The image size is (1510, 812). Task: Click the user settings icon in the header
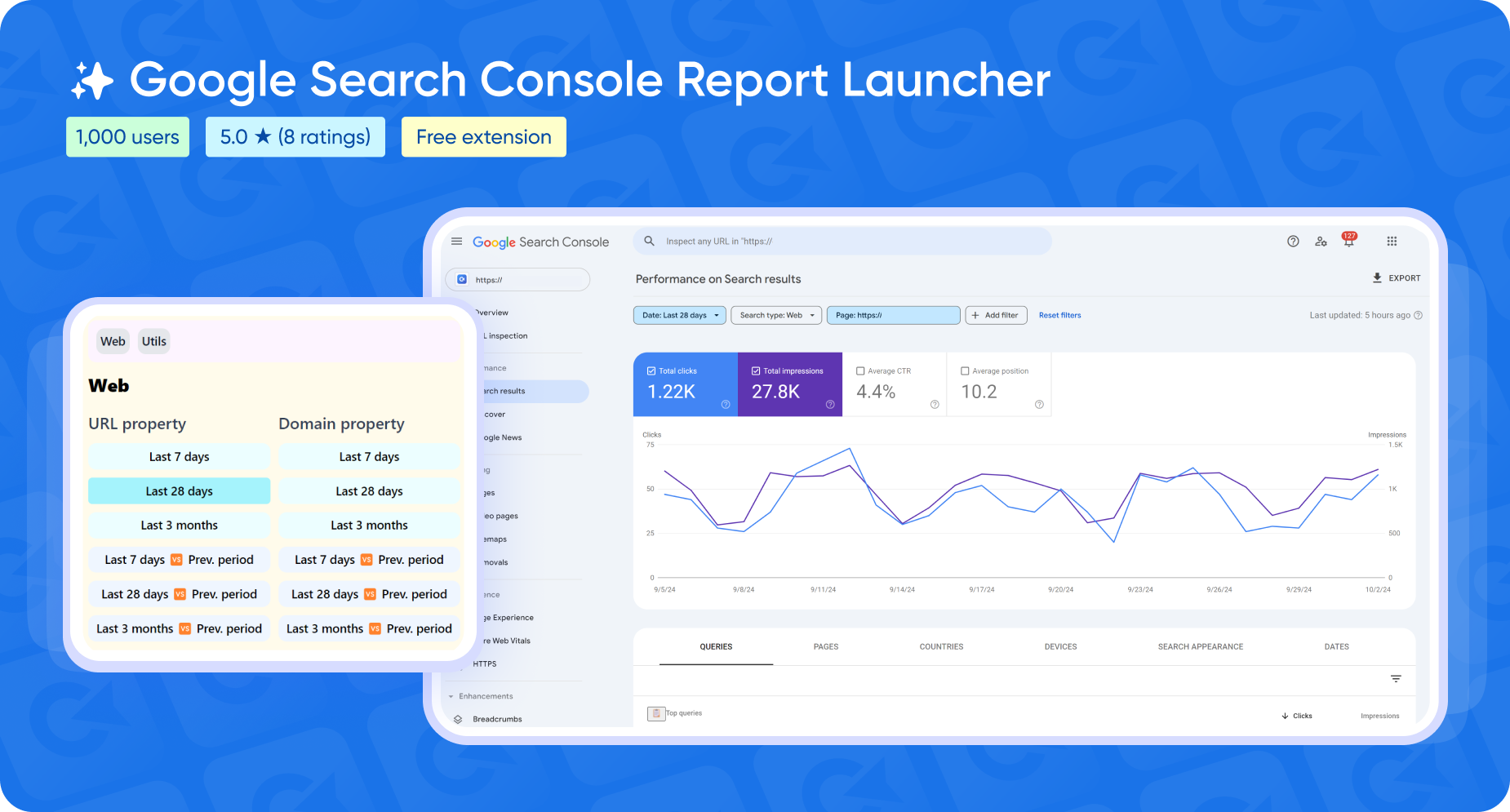[1321, 242]
